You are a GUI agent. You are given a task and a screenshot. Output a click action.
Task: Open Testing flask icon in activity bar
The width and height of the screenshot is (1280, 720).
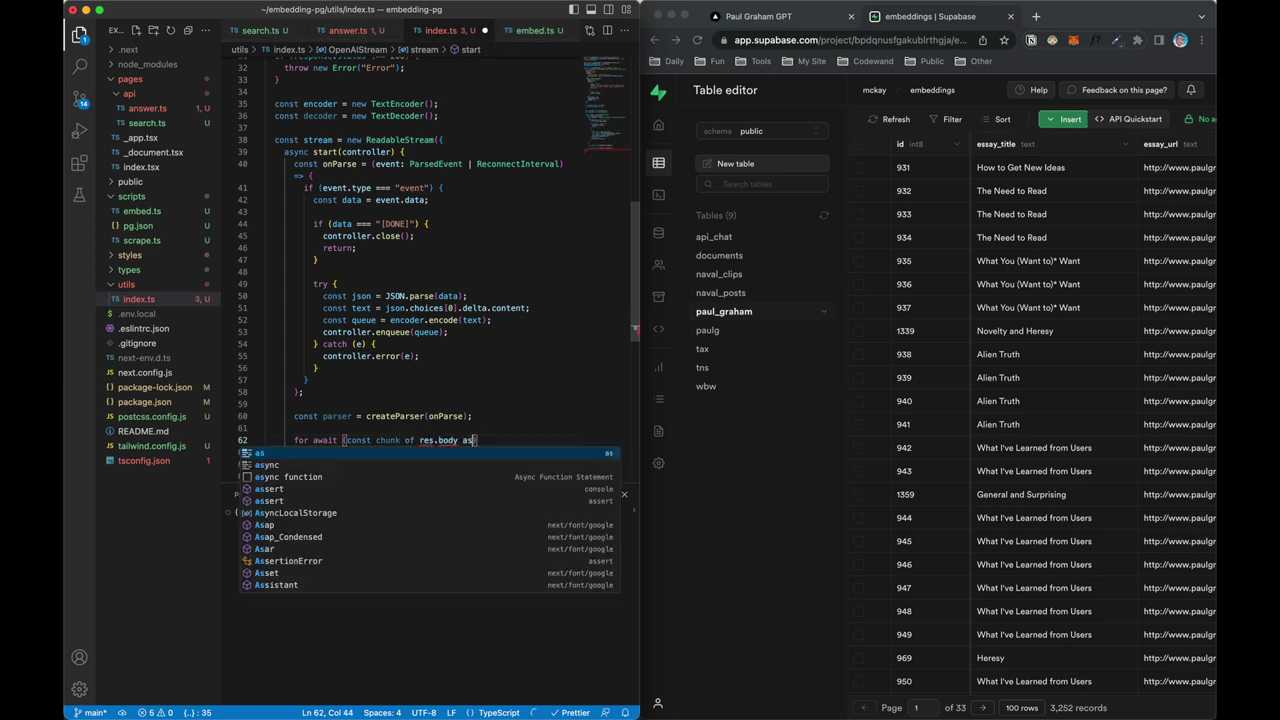[x=80, y=195]
